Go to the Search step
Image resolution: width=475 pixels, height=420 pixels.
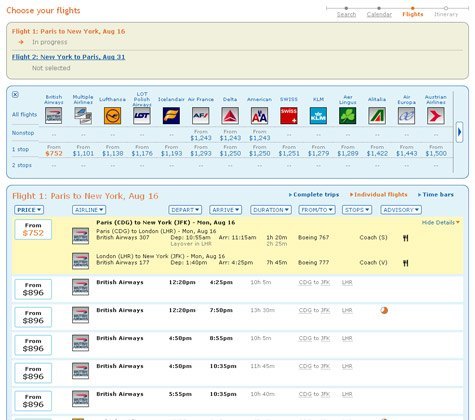click(x=346, y=14)
